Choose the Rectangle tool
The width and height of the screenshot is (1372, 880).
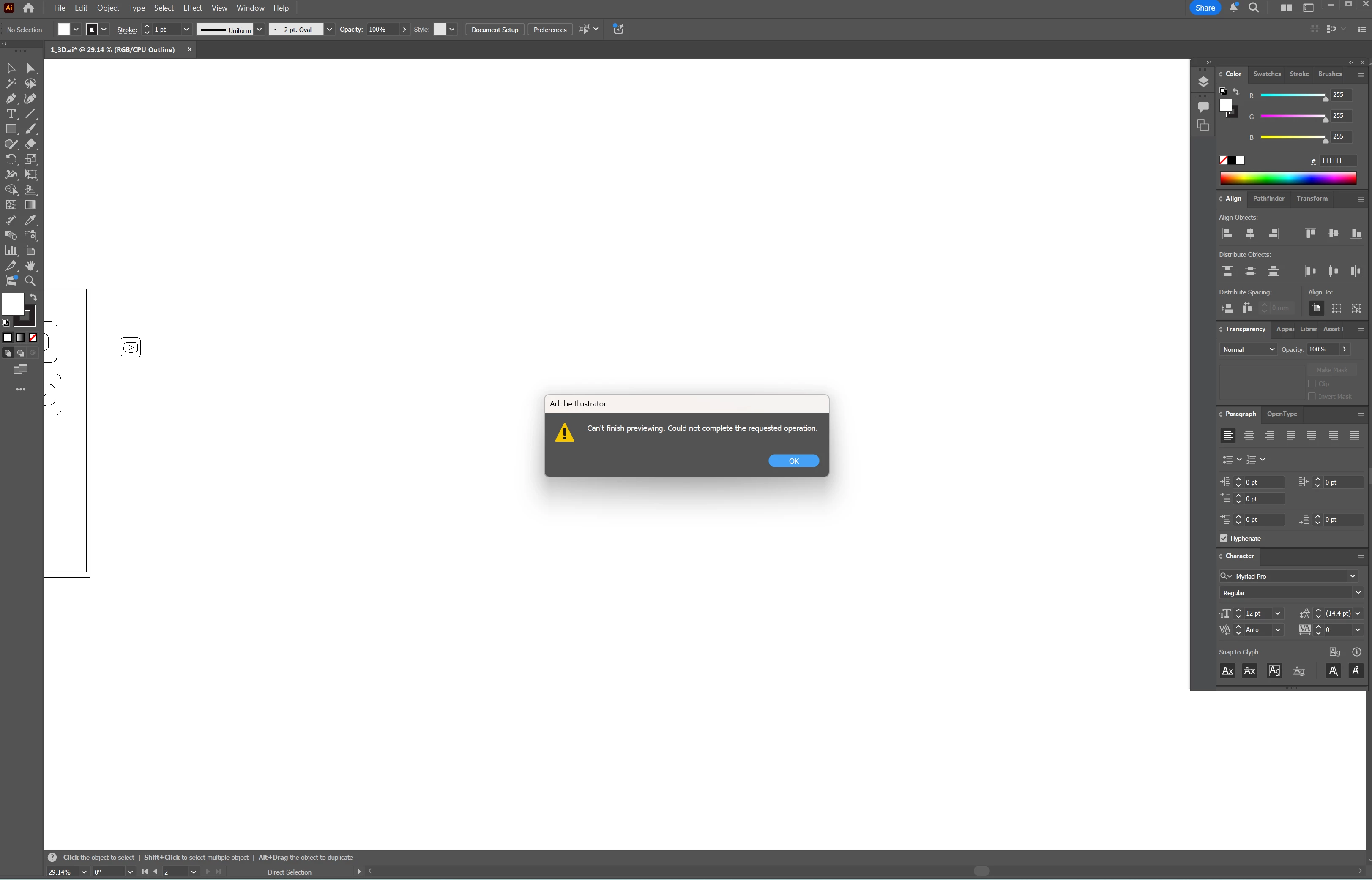point(11,129)
